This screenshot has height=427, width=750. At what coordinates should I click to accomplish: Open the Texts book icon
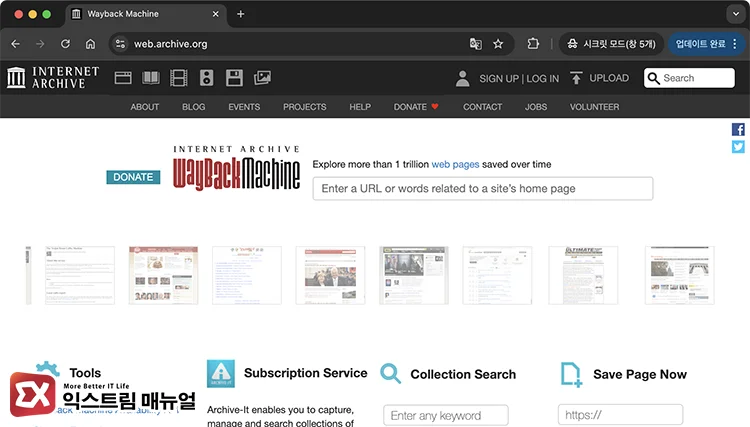point(151,78)
